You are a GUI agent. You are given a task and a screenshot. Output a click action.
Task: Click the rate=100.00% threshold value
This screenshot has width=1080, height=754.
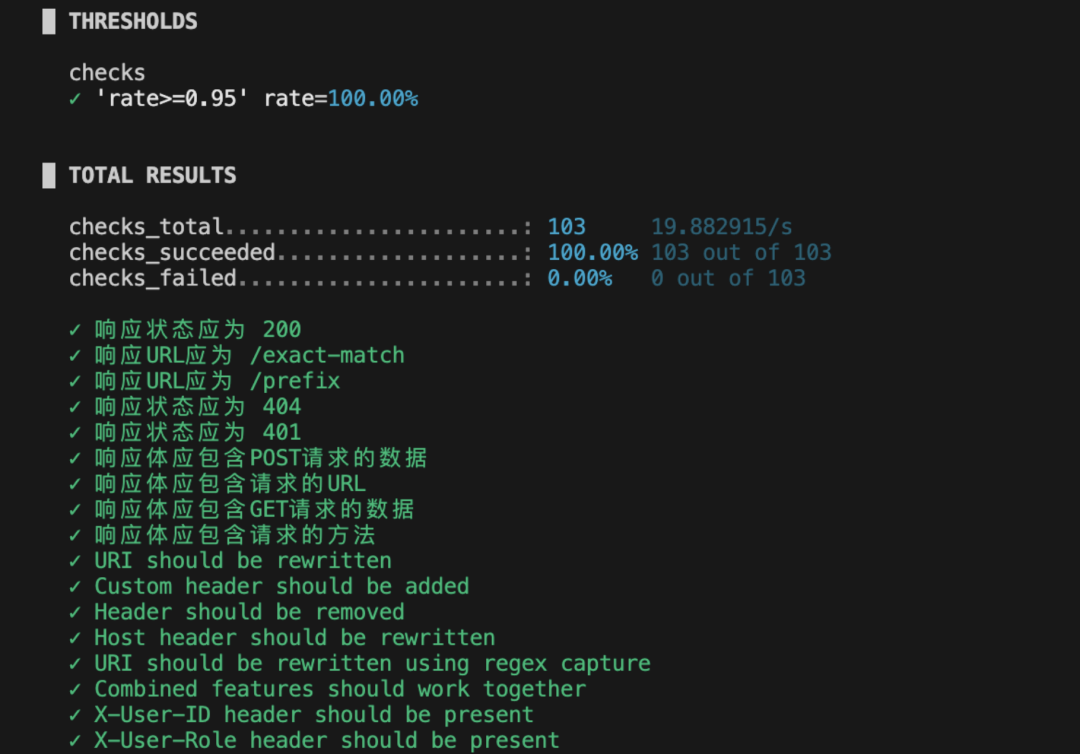[x=341, y=98]
